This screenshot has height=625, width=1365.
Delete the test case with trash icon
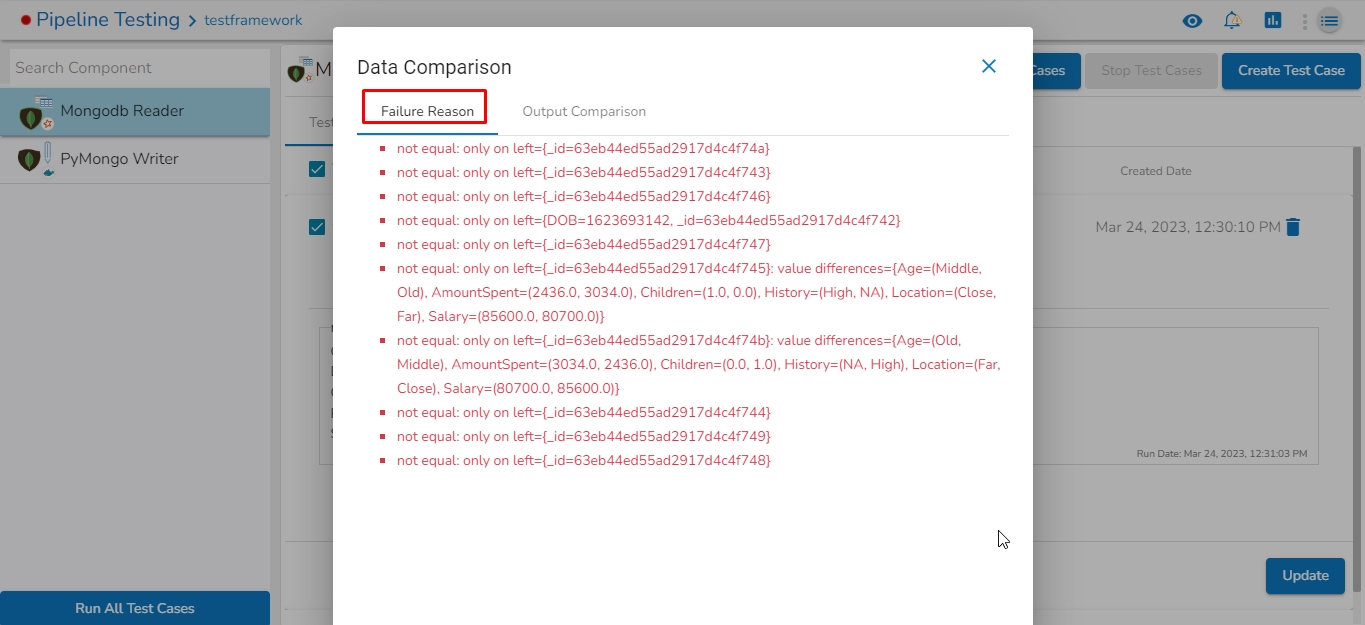[1293, 227]
